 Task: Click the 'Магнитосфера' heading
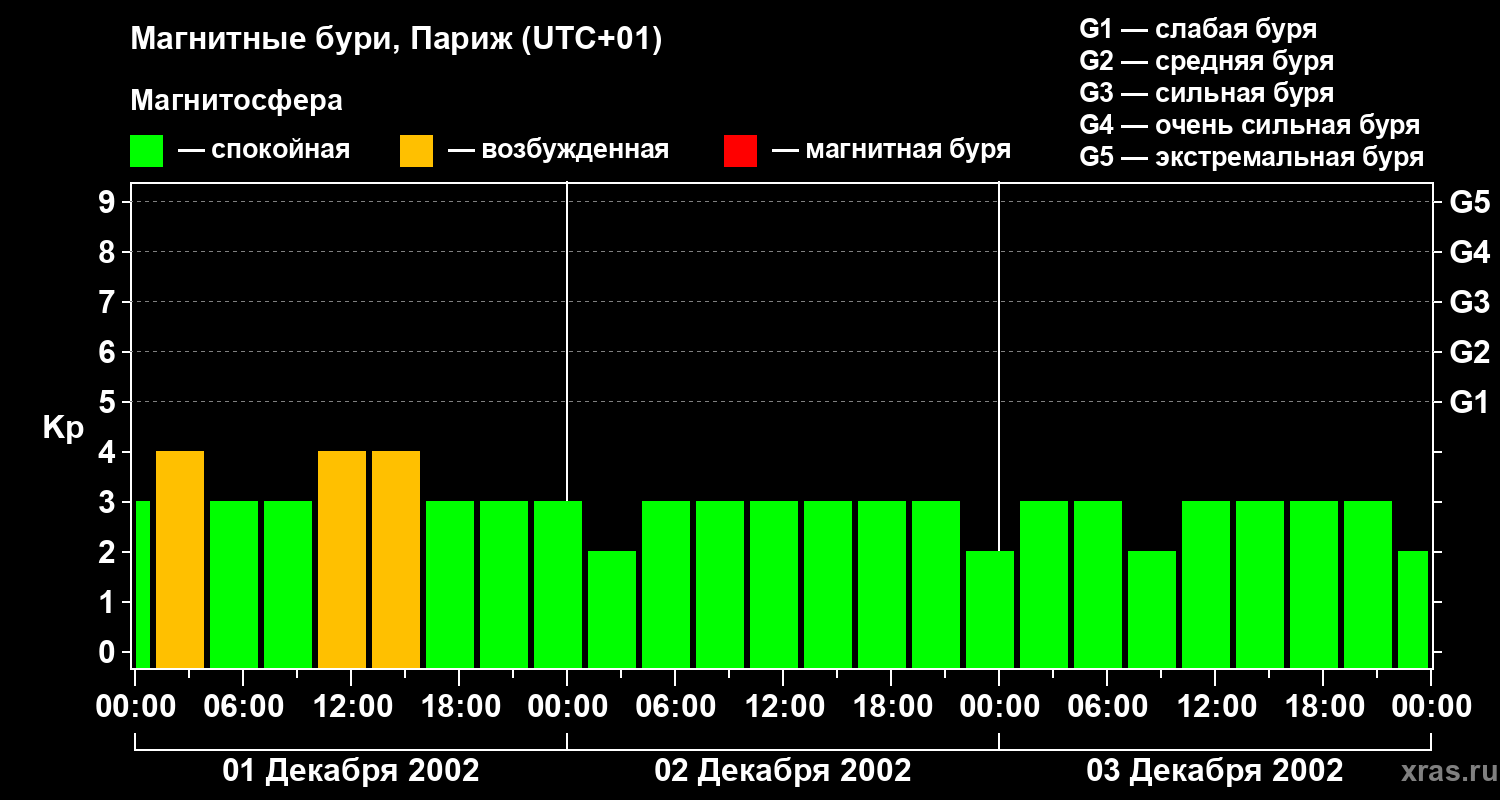click(x=236, y=101)
